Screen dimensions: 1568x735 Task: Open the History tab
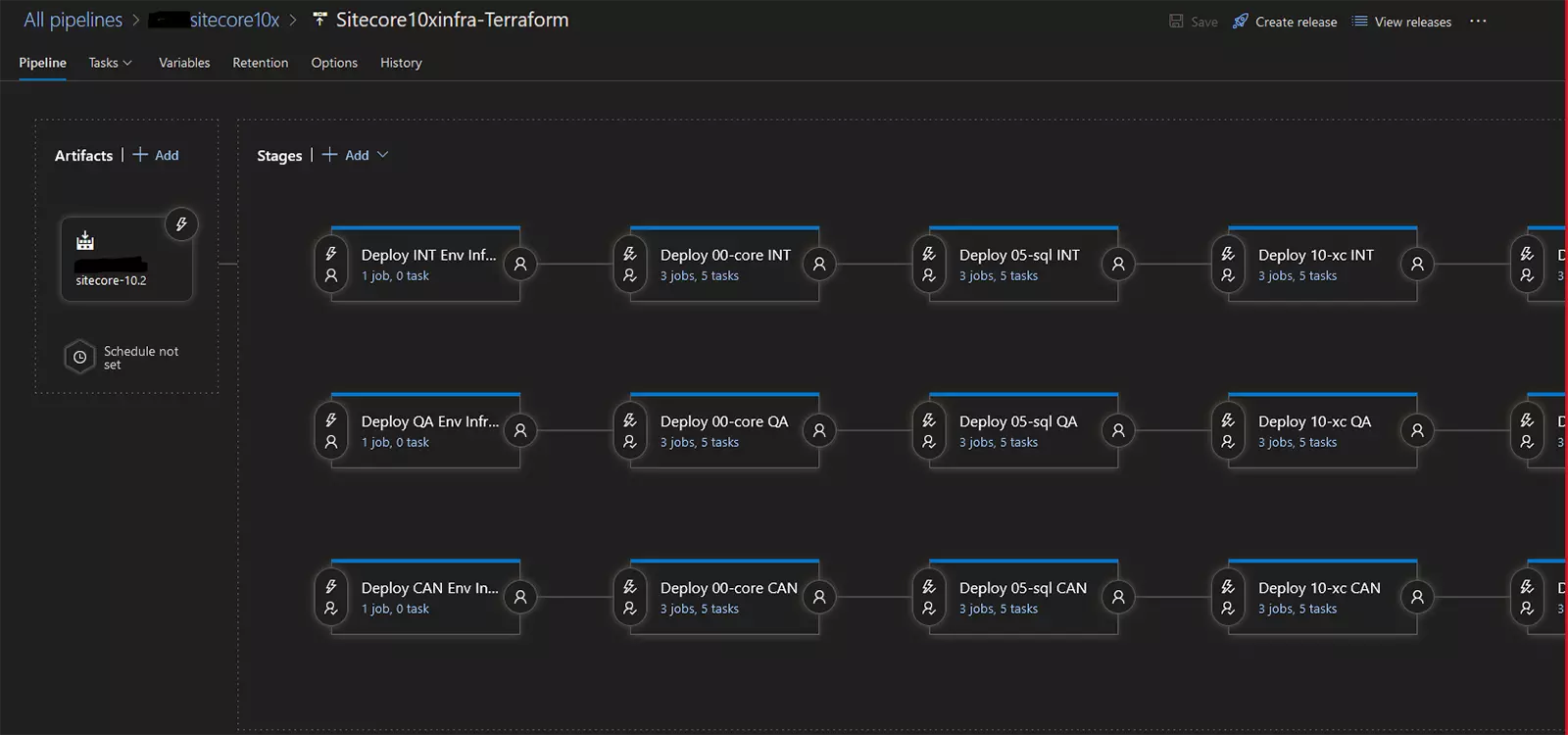click(401, 63)
